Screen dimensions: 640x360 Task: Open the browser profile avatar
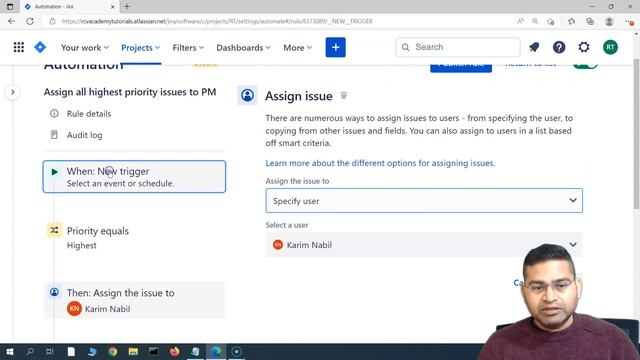tap(609, 21)
